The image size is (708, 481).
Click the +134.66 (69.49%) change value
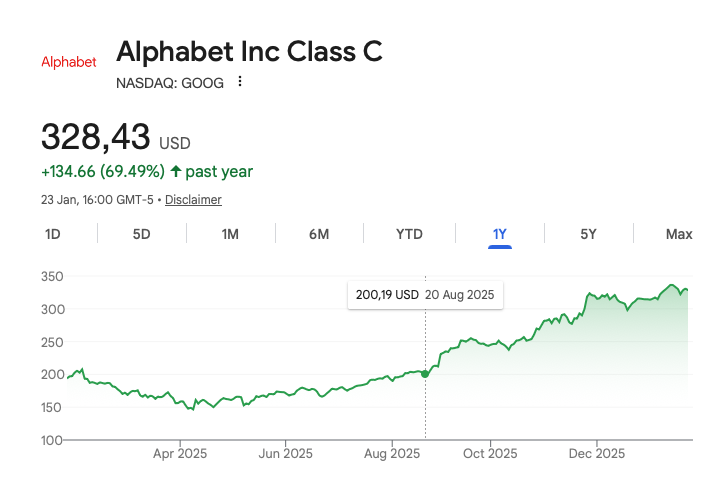102,172
